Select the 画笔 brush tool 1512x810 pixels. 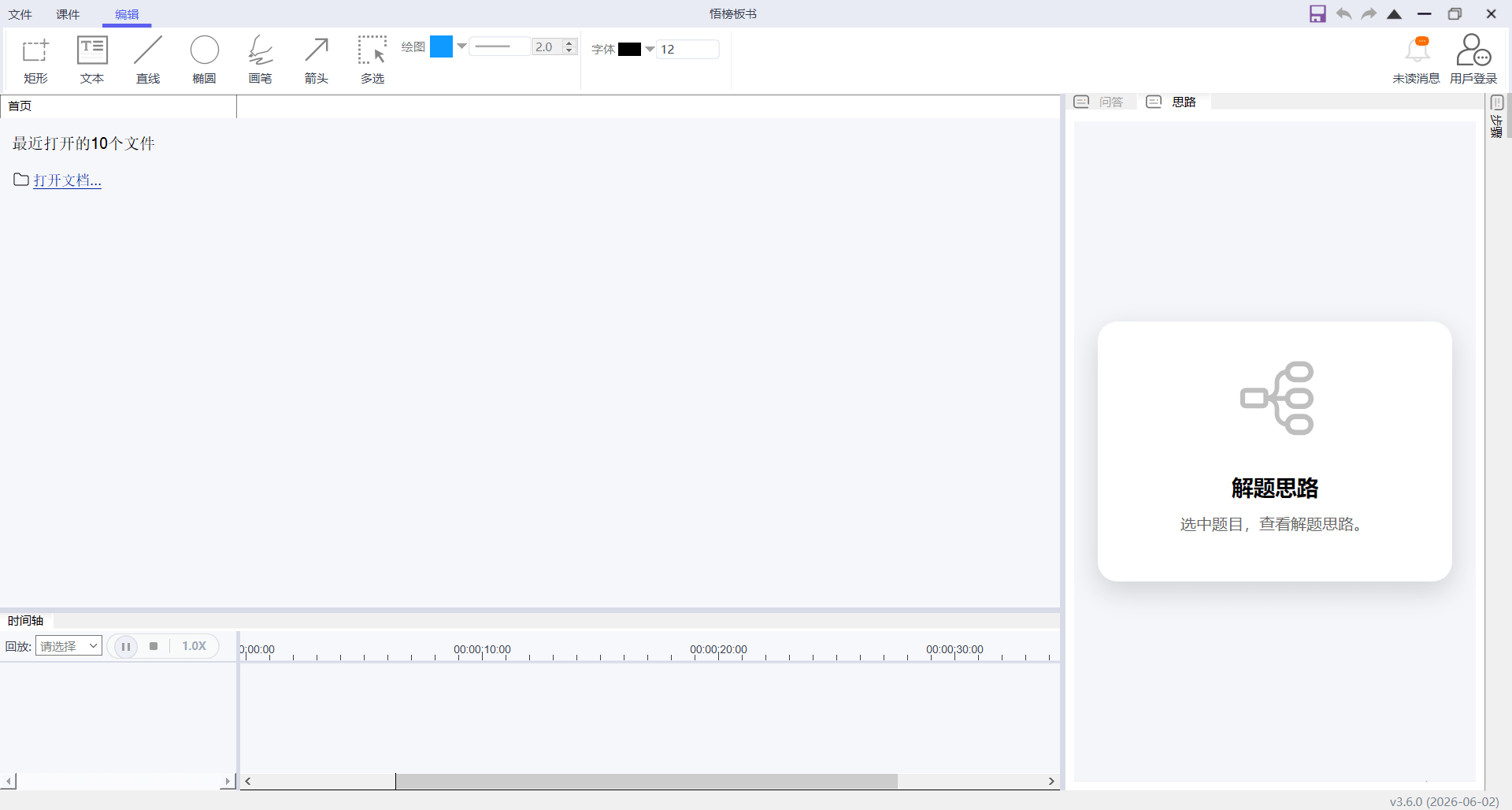[x=260, y=60]
